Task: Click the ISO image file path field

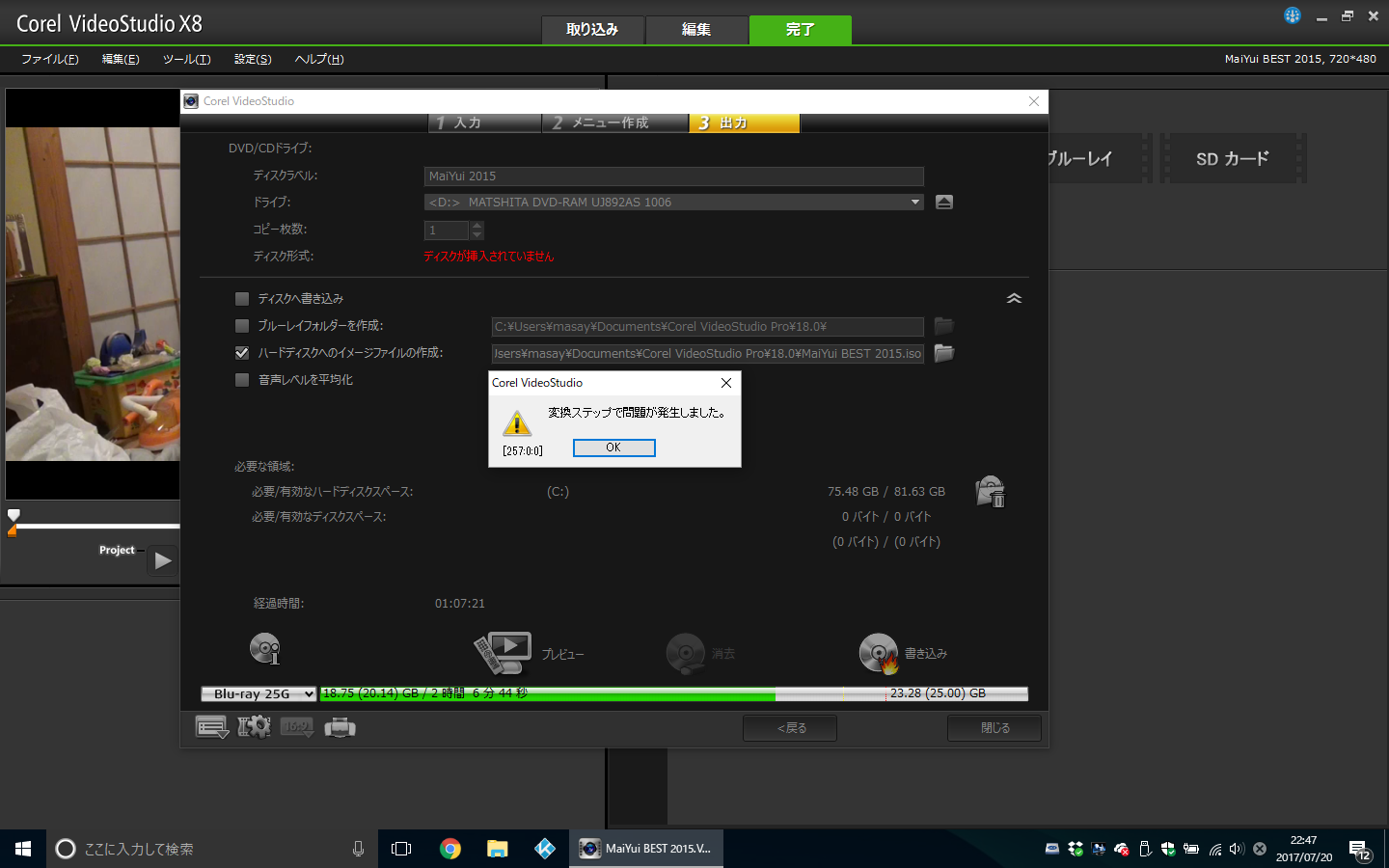Action: 707,354
